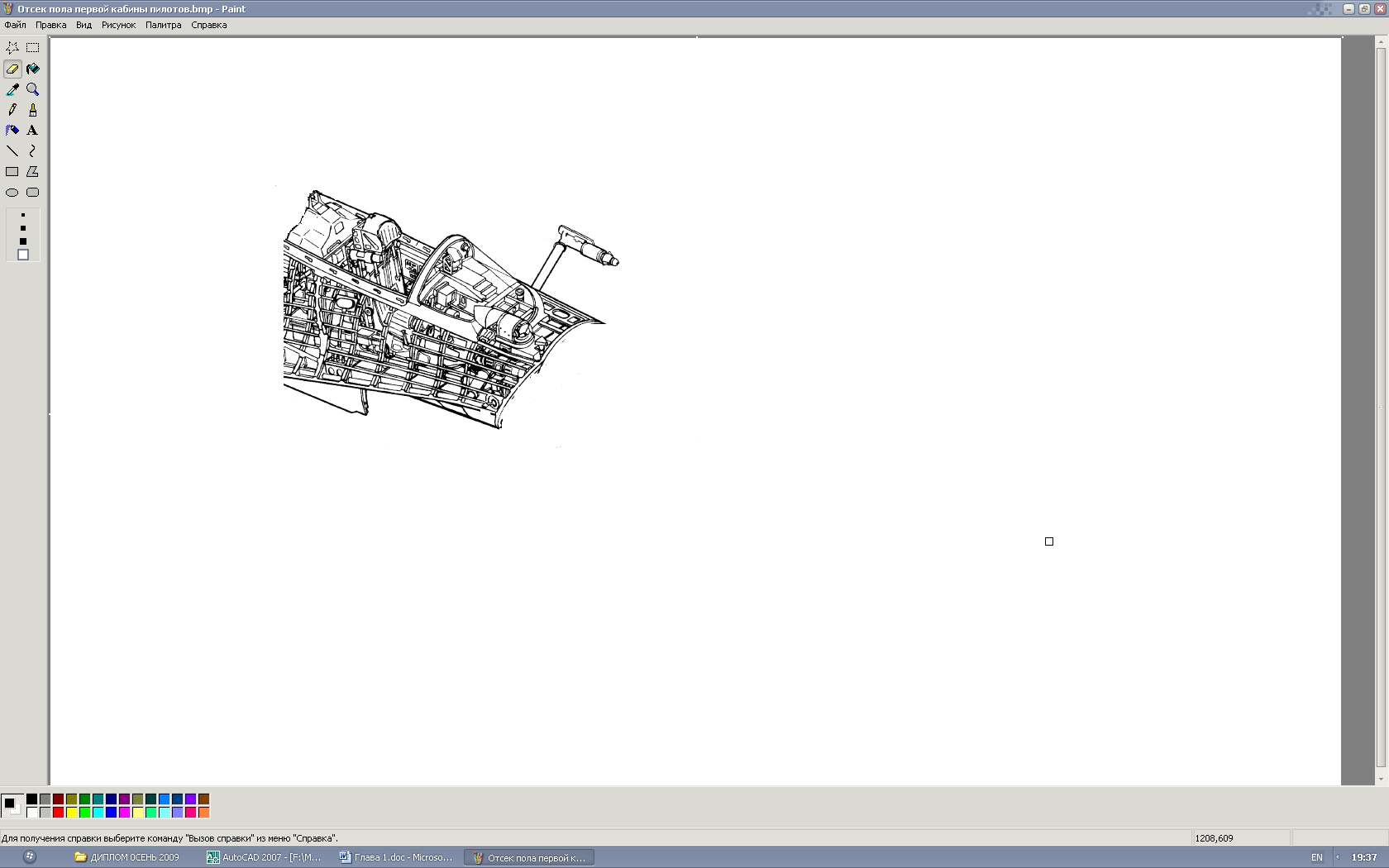Pick the dark red color swatch
Screen dimensions: 1389x868
click(x=59, y=799)
